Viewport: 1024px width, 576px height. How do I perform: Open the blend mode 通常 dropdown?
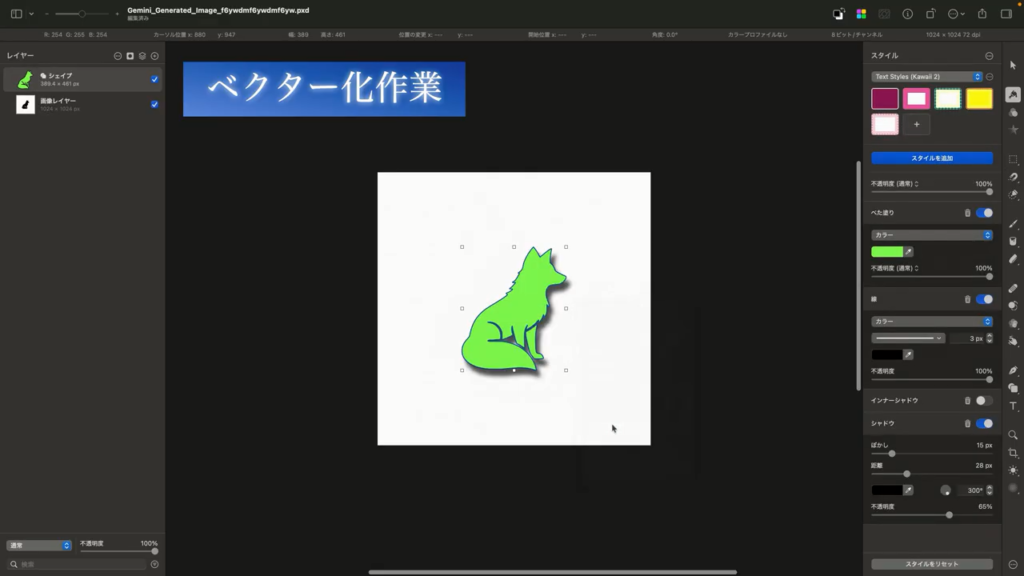39,546
